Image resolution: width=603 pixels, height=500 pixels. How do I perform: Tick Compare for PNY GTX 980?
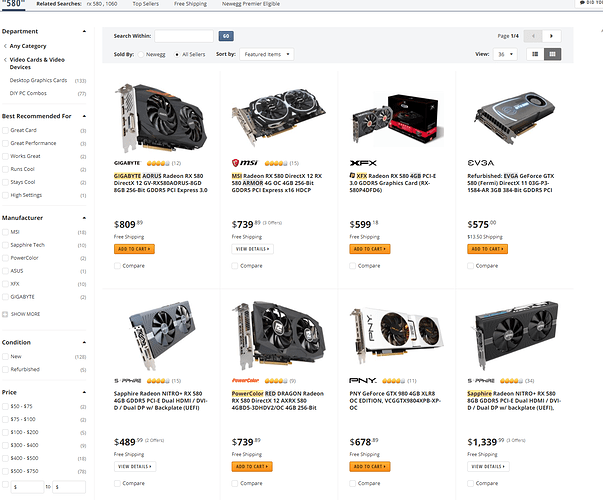pyautogui.click(x=353, y=483)
